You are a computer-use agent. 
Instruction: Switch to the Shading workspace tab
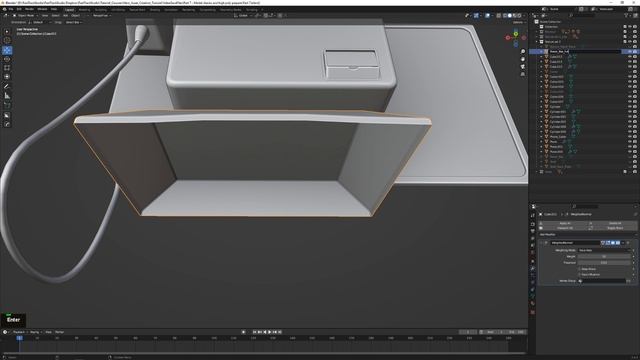click(155, 9)
